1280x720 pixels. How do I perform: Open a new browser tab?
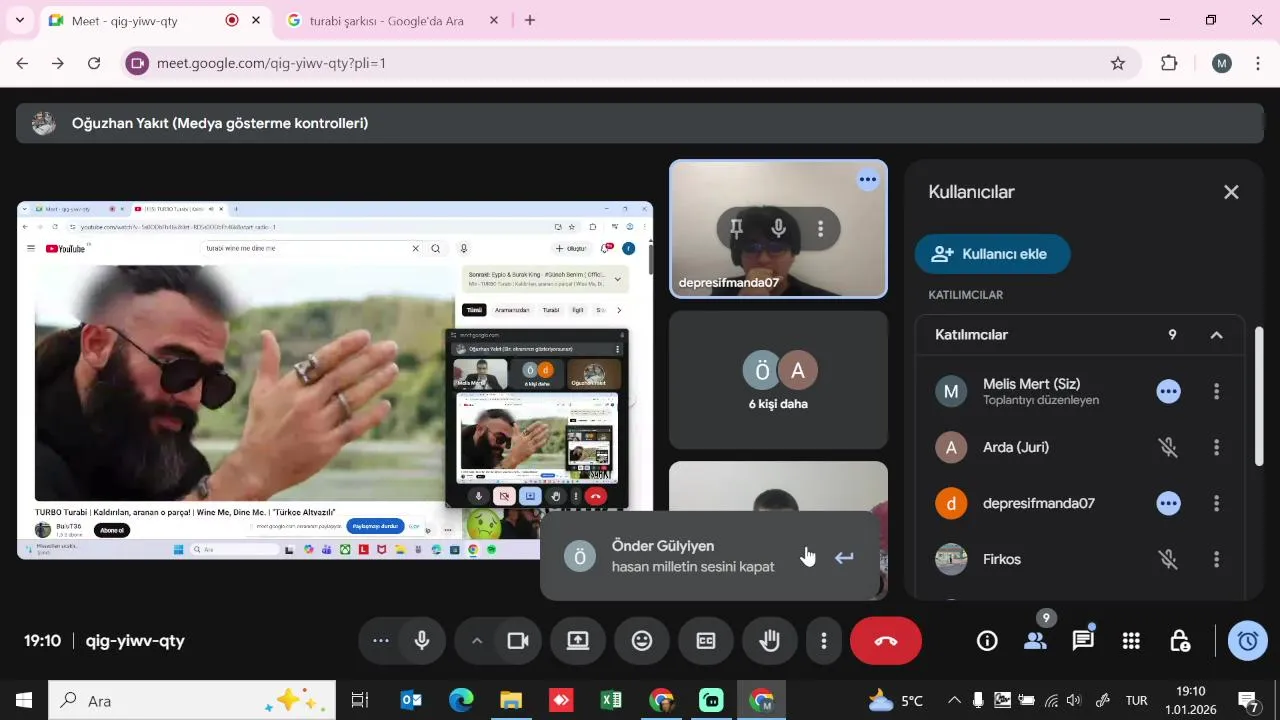pyautogui.click(x=530, y=20)
